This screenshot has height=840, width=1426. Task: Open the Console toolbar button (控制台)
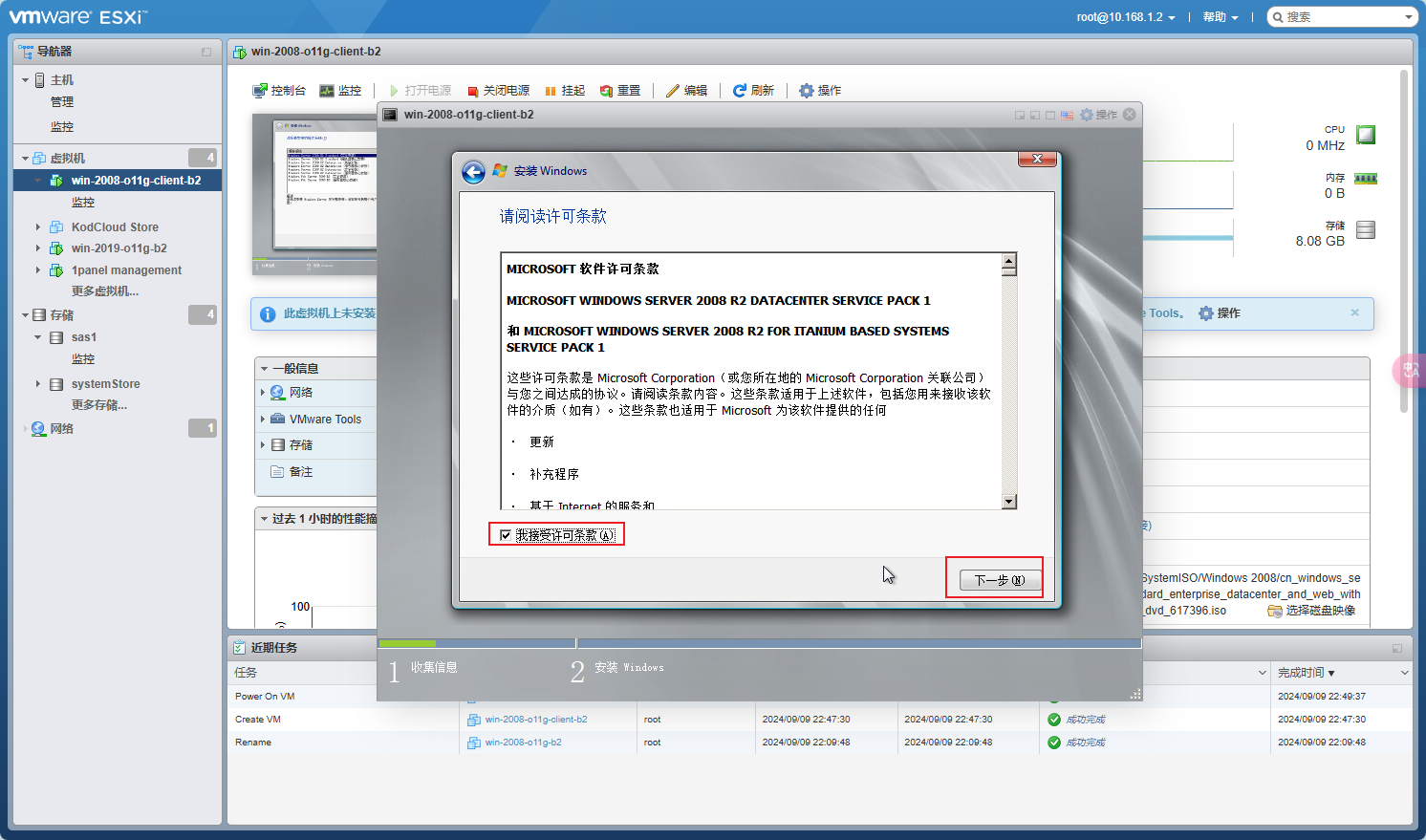[x=279, y=91]
